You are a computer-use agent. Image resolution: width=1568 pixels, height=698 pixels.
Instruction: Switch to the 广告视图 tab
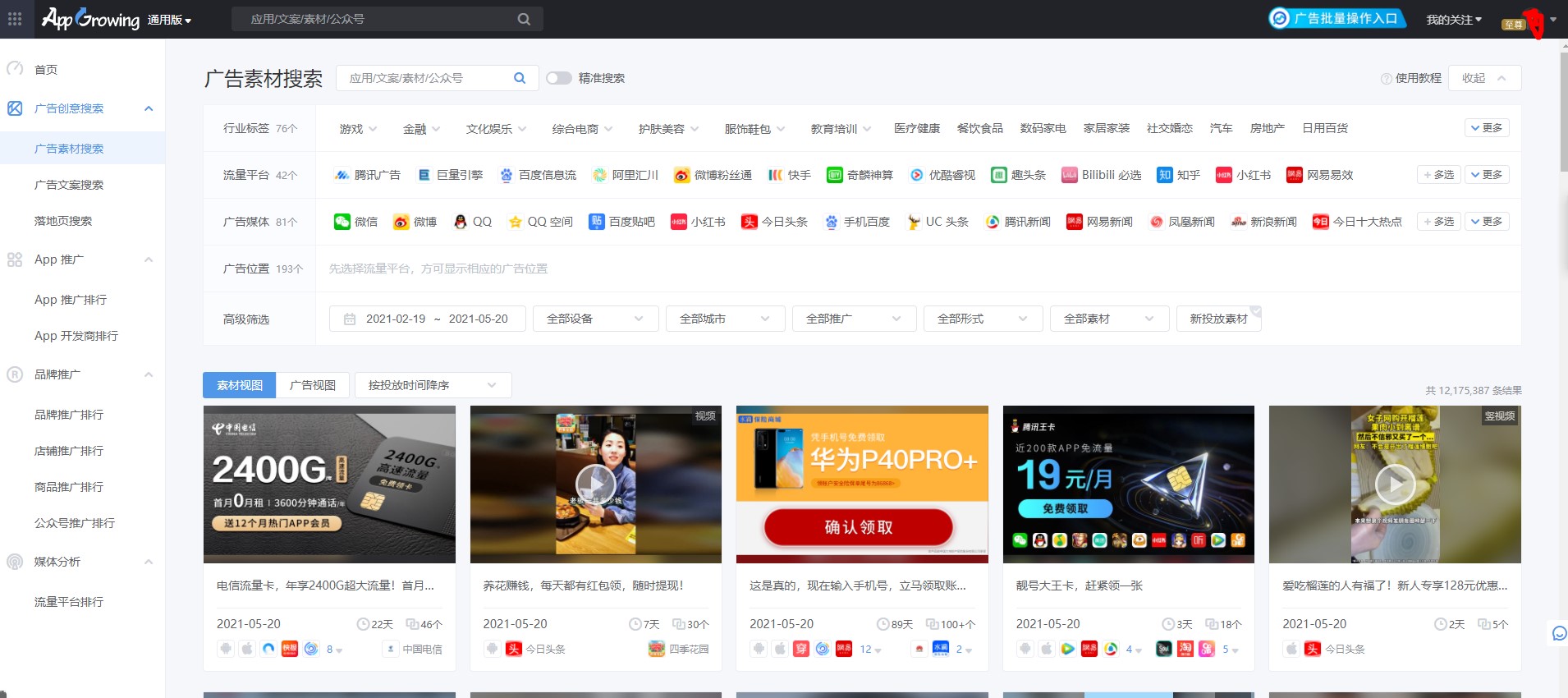313,385
